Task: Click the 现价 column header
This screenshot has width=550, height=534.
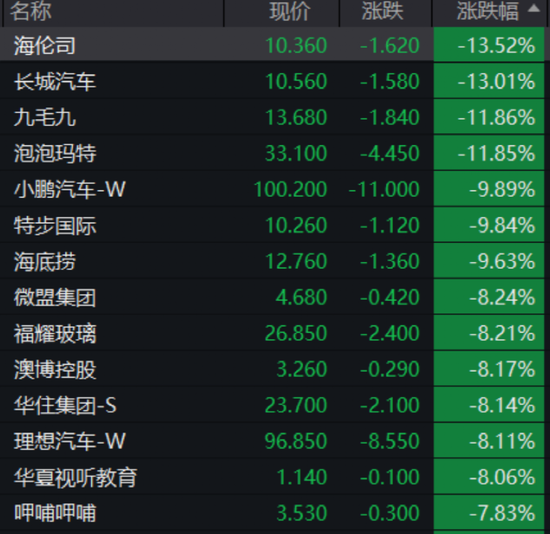Action: click(290, 11)
